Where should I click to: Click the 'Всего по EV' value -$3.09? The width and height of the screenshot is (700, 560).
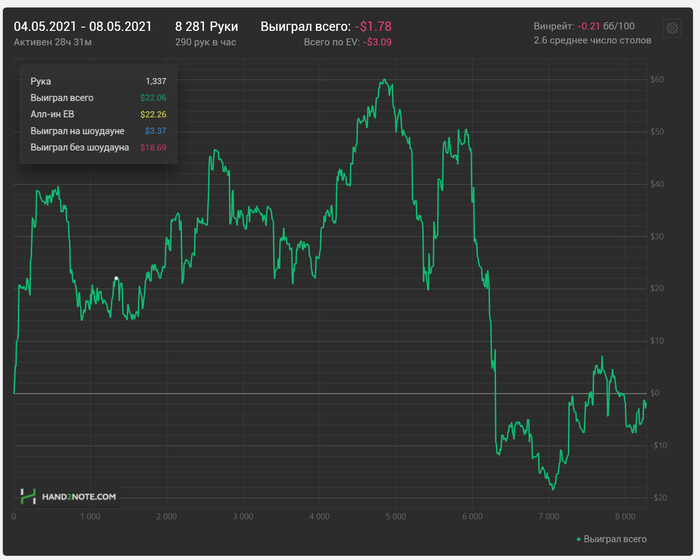(x=378, y=43)
